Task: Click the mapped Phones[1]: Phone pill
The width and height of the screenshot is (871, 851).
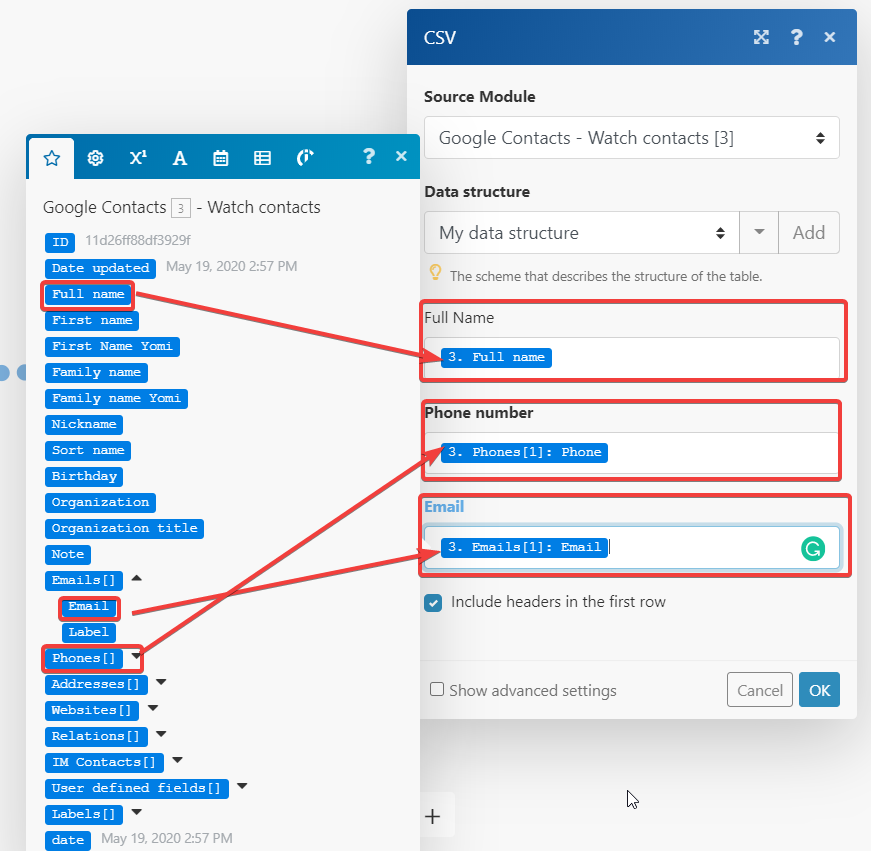Action: click(524, 453)
